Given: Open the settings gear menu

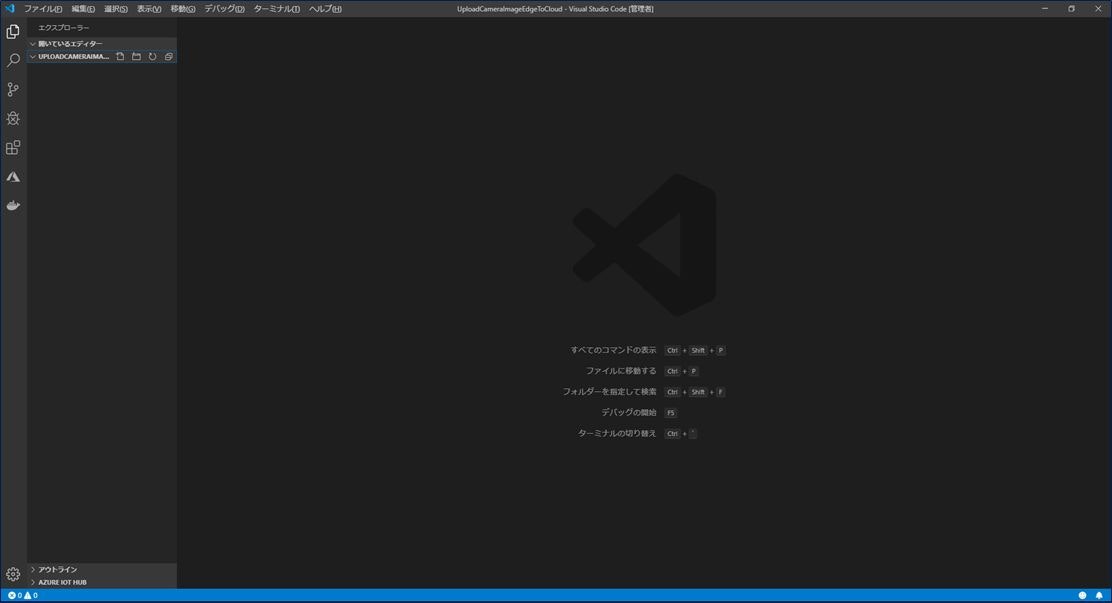Looking at the screenshot, I should pyautogui.click(x=12, y=573).
